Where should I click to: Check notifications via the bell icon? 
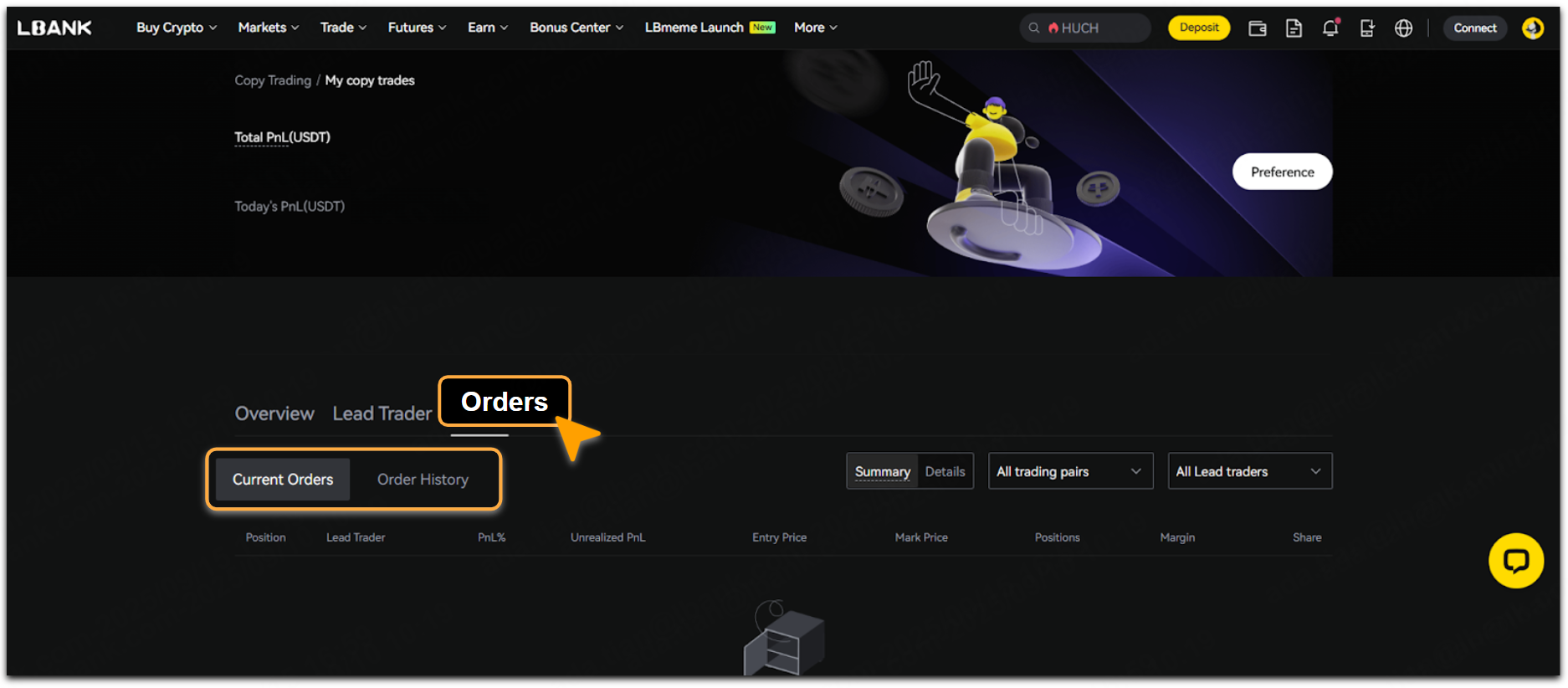[1330, 28]
